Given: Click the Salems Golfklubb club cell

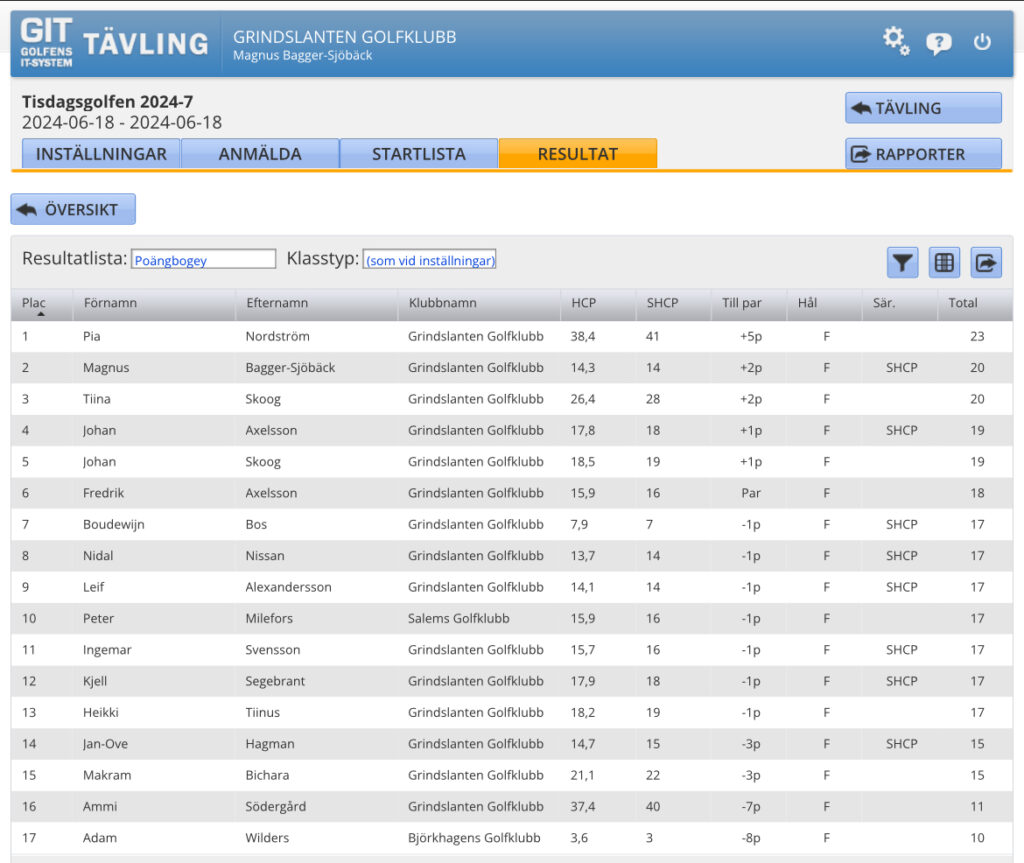Looking at the screenshot, I should pos(458,619).
